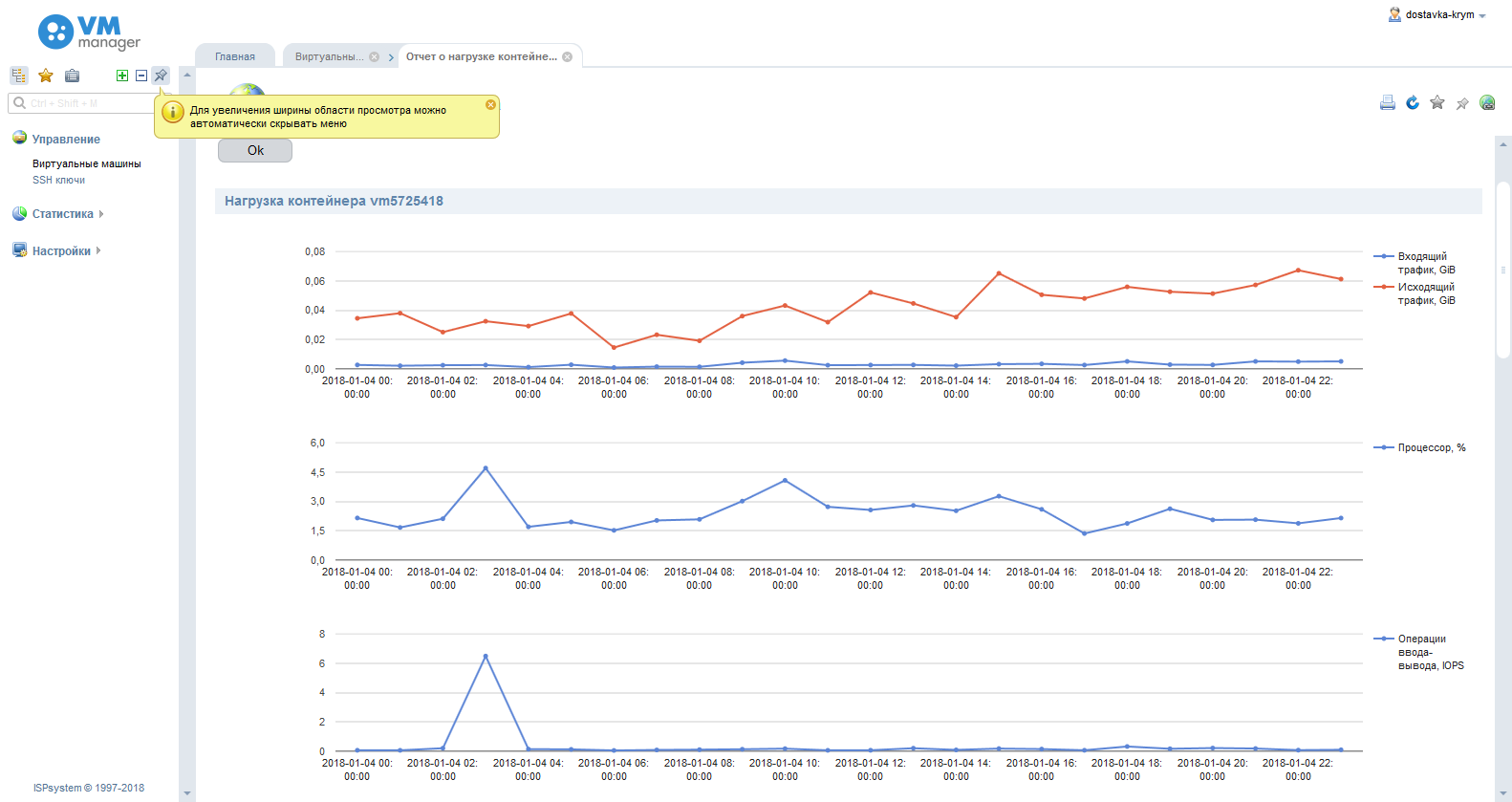Refresh the report with the blue arrow

pyautogui.click(x=1413, y=103)
